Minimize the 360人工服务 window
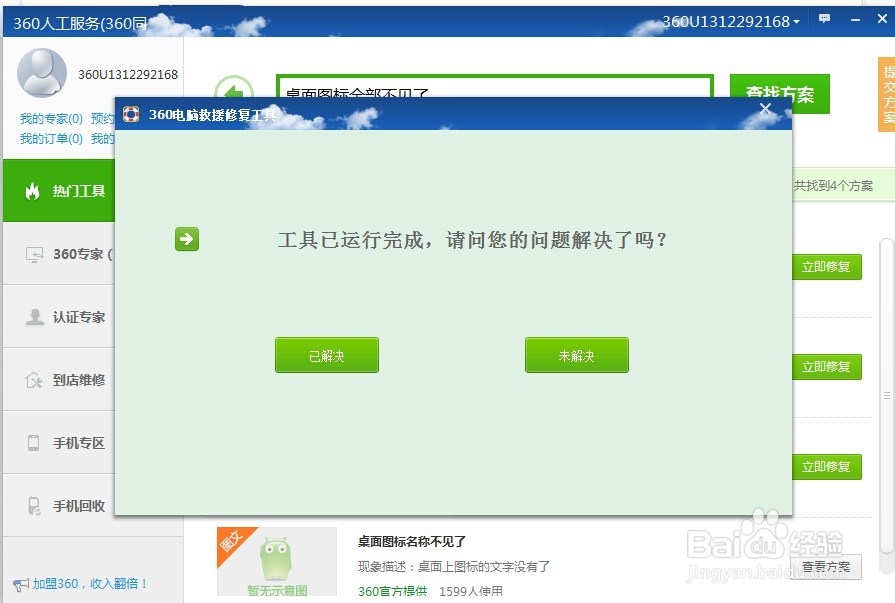 855,19
